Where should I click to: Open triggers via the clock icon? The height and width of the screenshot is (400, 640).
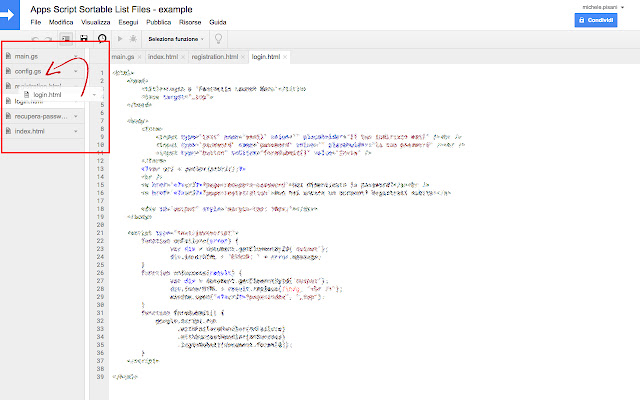[x=102, y=38]
